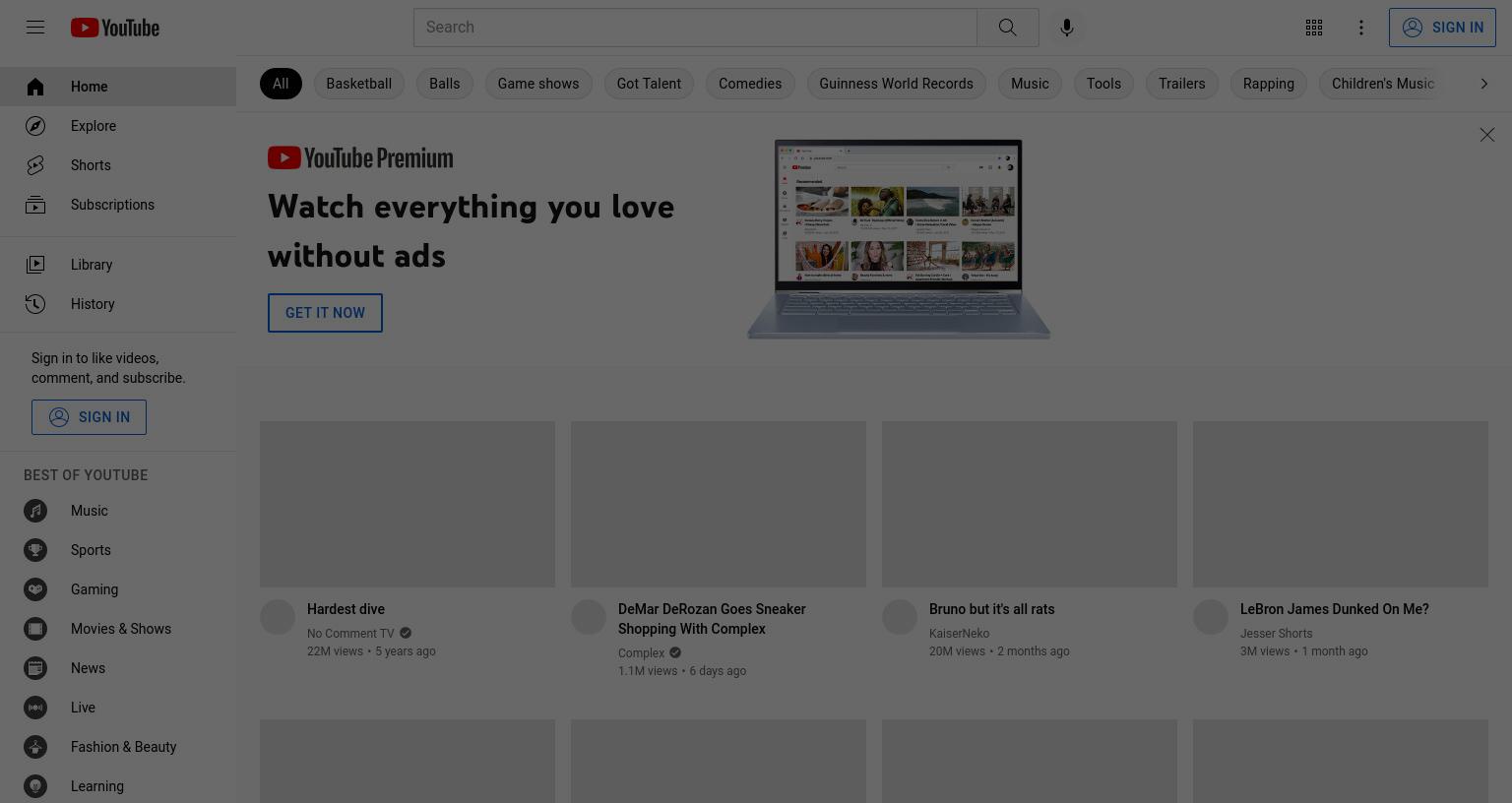Viewport: 1512px width, 803px height.
Task: Select the Tools filter chip
Action: click(x=1103, y=84)
